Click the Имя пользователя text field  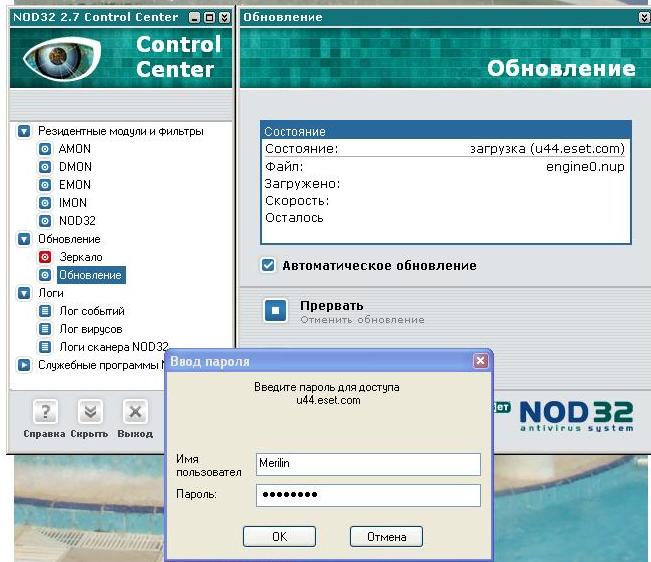(x=368, y=464)
